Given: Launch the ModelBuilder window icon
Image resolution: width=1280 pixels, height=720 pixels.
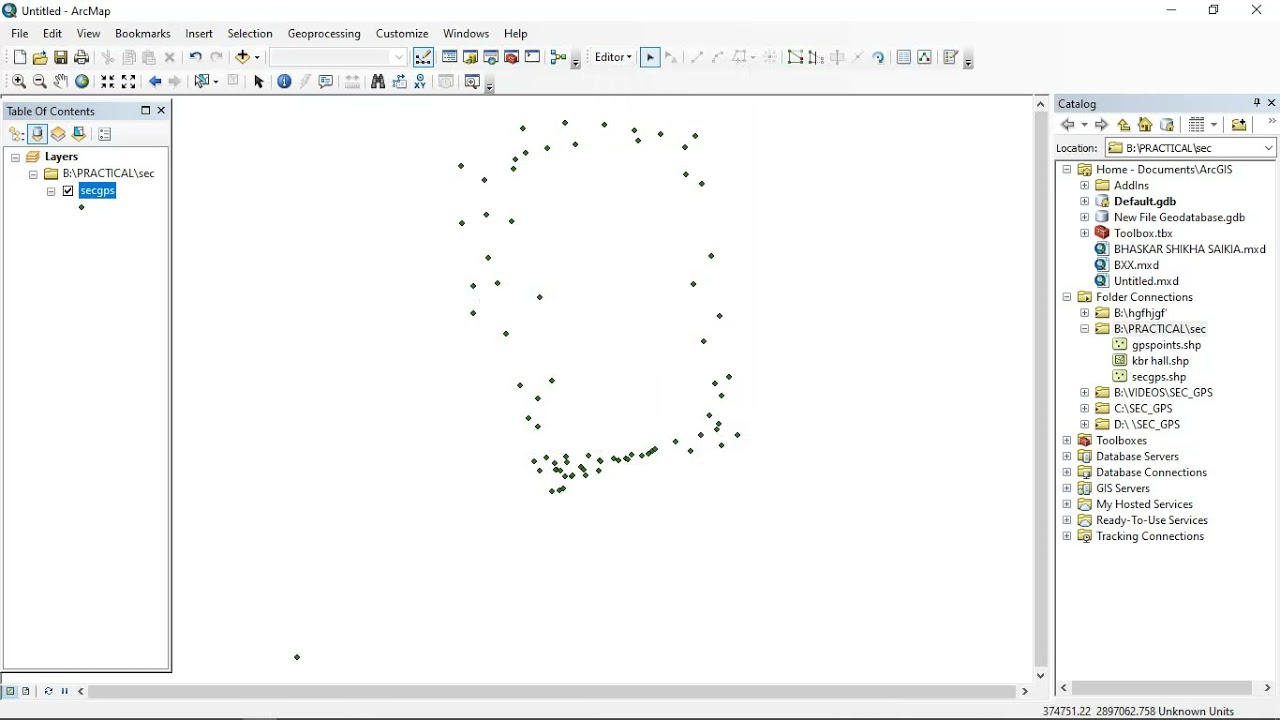Looking at the screenshot, I should click(559, 58).
